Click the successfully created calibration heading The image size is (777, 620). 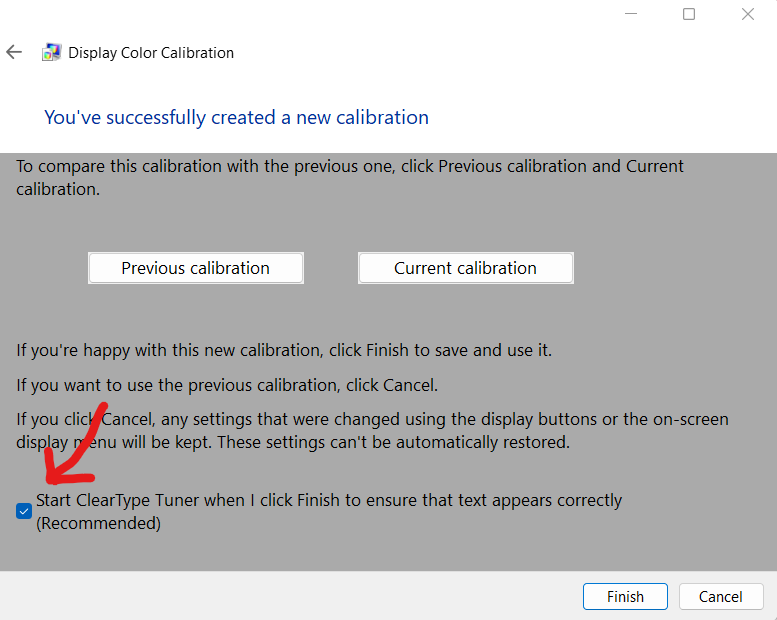point(236,118)
